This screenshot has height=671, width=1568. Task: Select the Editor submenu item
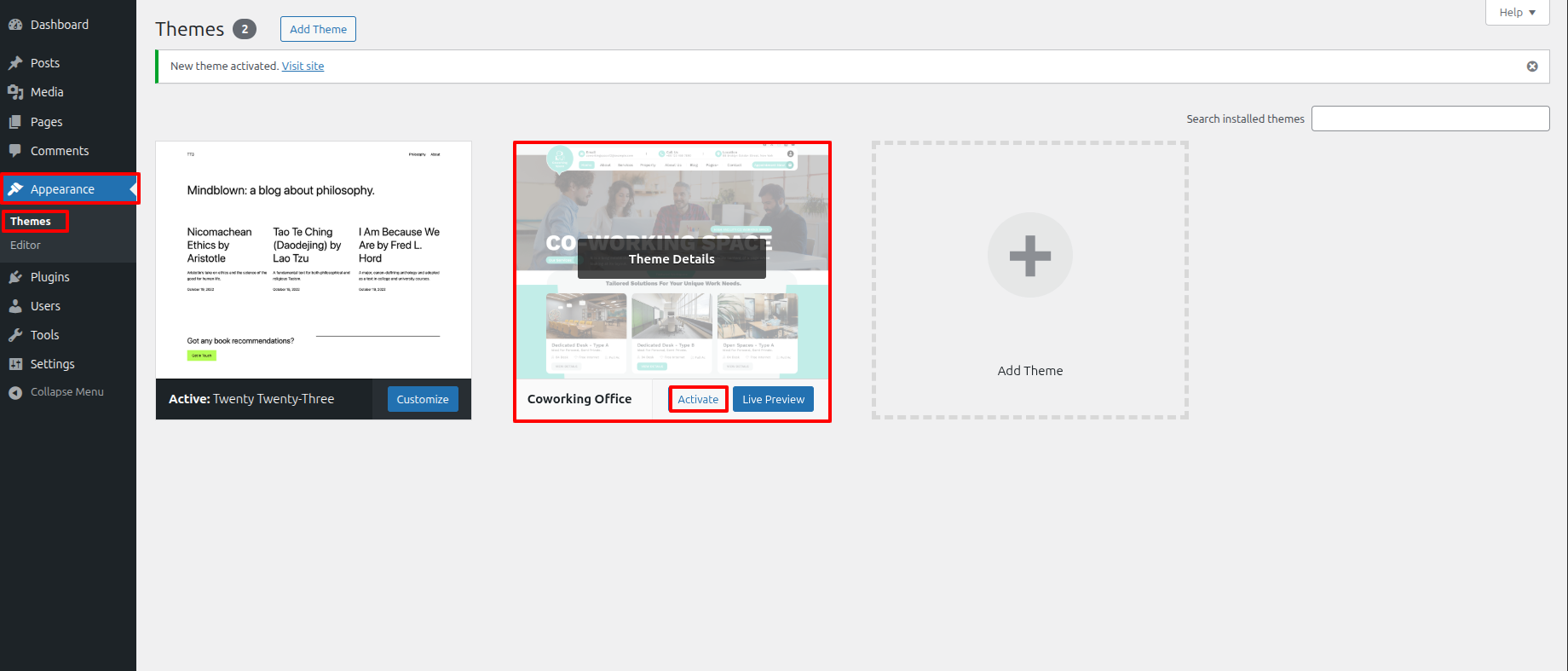click(26, 245)
